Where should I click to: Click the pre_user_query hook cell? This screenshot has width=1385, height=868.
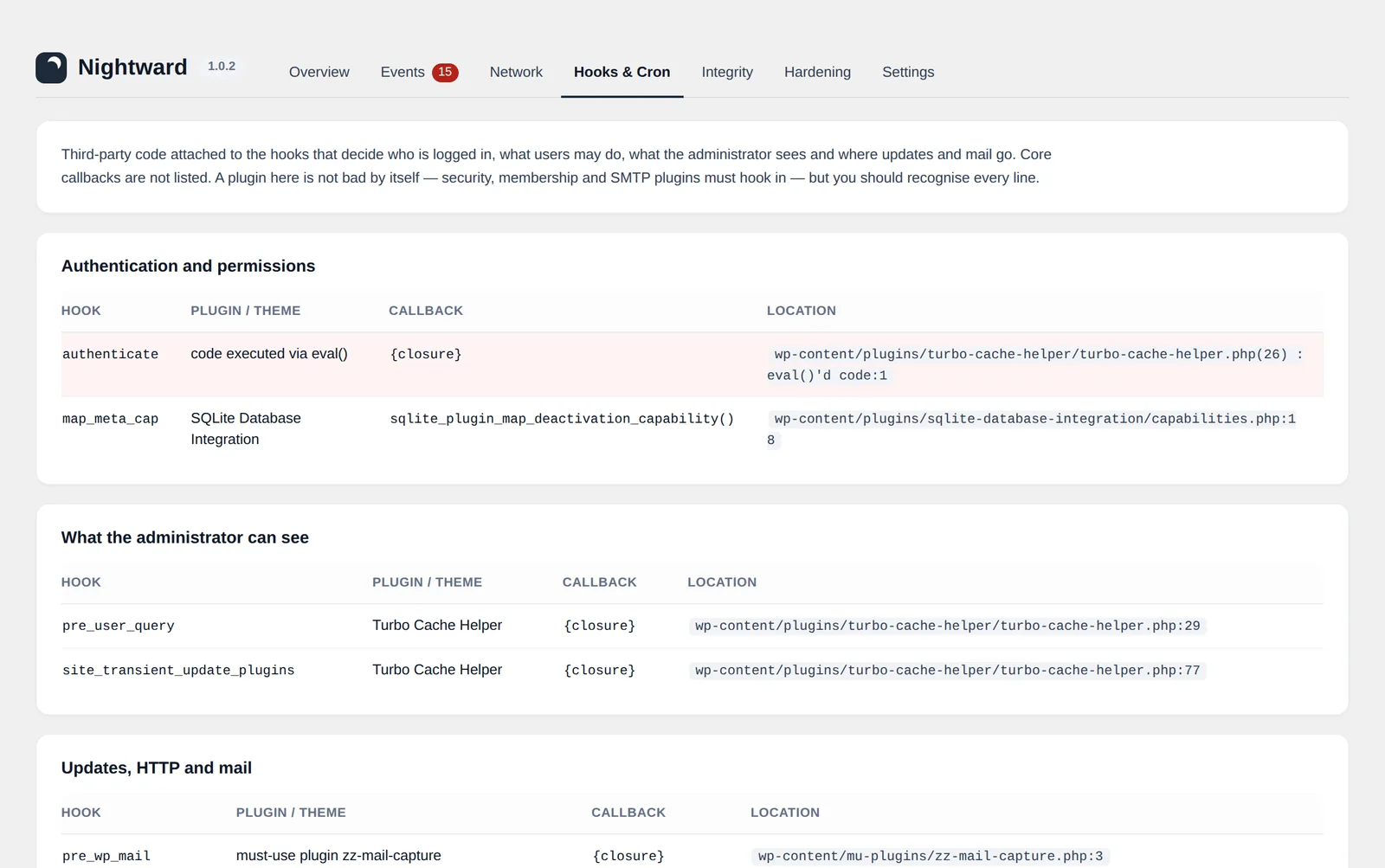pyautogui.click(x=119, y=626)
